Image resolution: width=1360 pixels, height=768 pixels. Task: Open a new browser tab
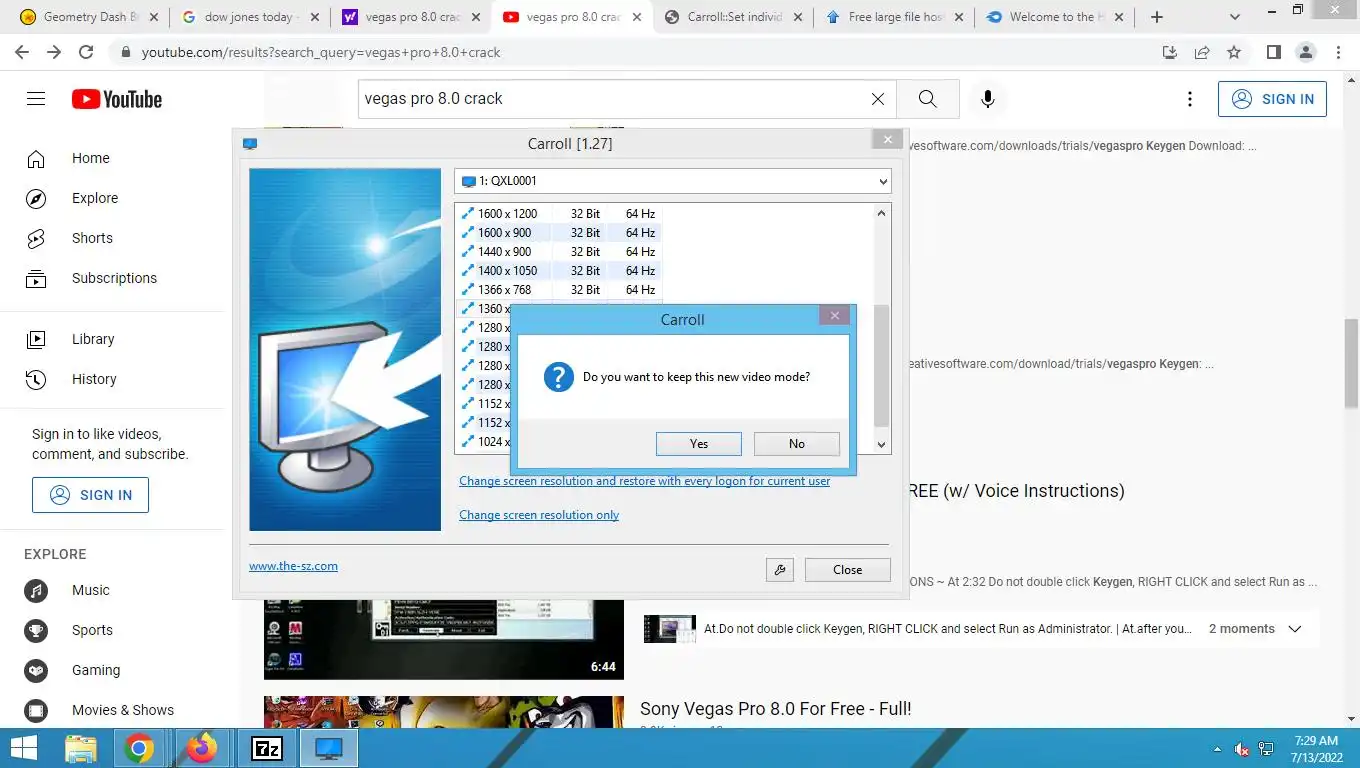[1157, 17]
